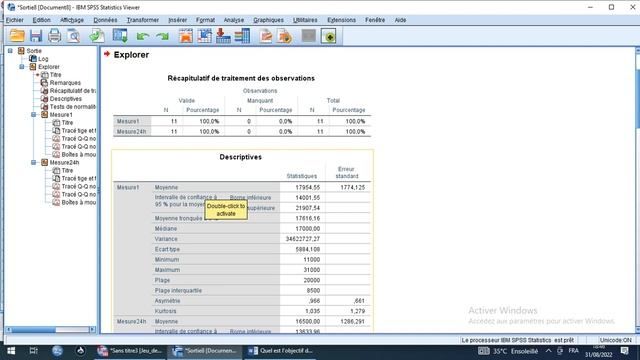Select the Titre item under Mesure24h
Screen dimensions: 640x360
point(67,171)
